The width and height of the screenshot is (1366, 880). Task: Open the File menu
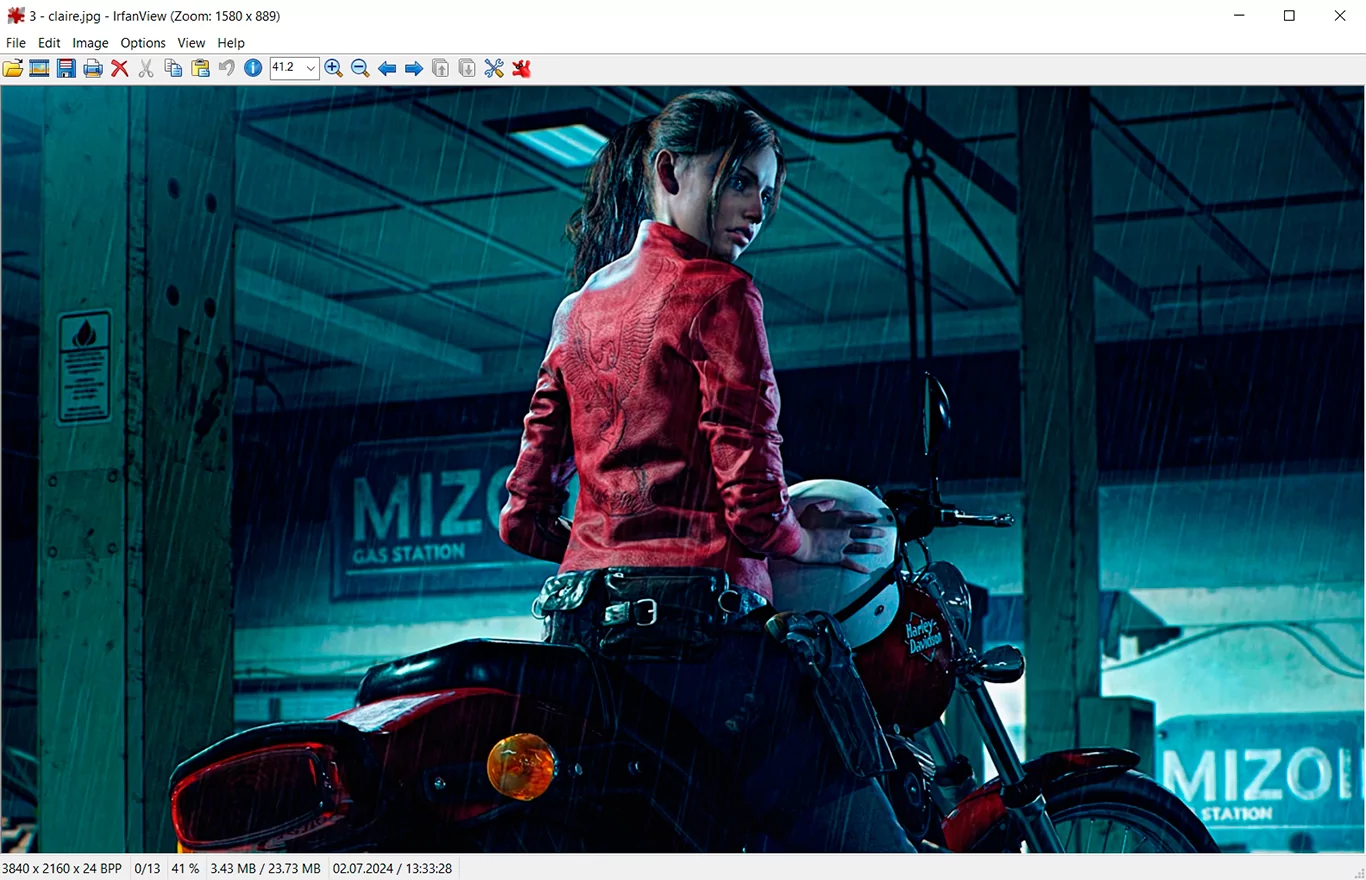(x=16, y=43)
